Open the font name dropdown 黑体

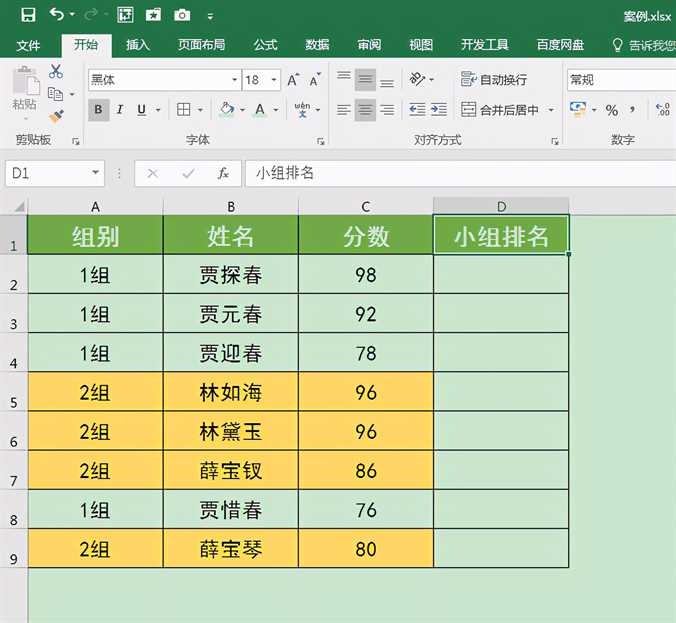coord(234,80)
